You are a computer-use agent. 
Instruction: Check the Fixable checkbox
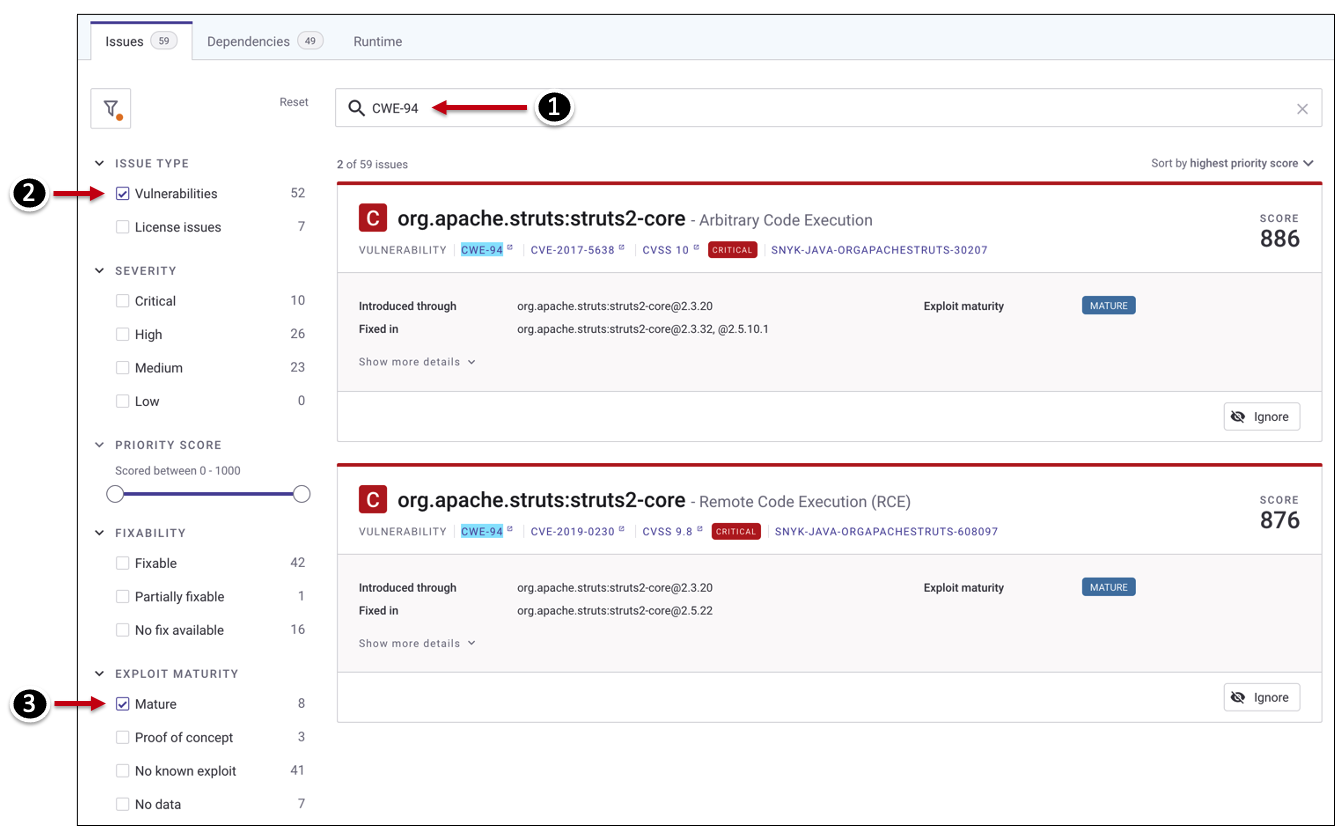122,563
